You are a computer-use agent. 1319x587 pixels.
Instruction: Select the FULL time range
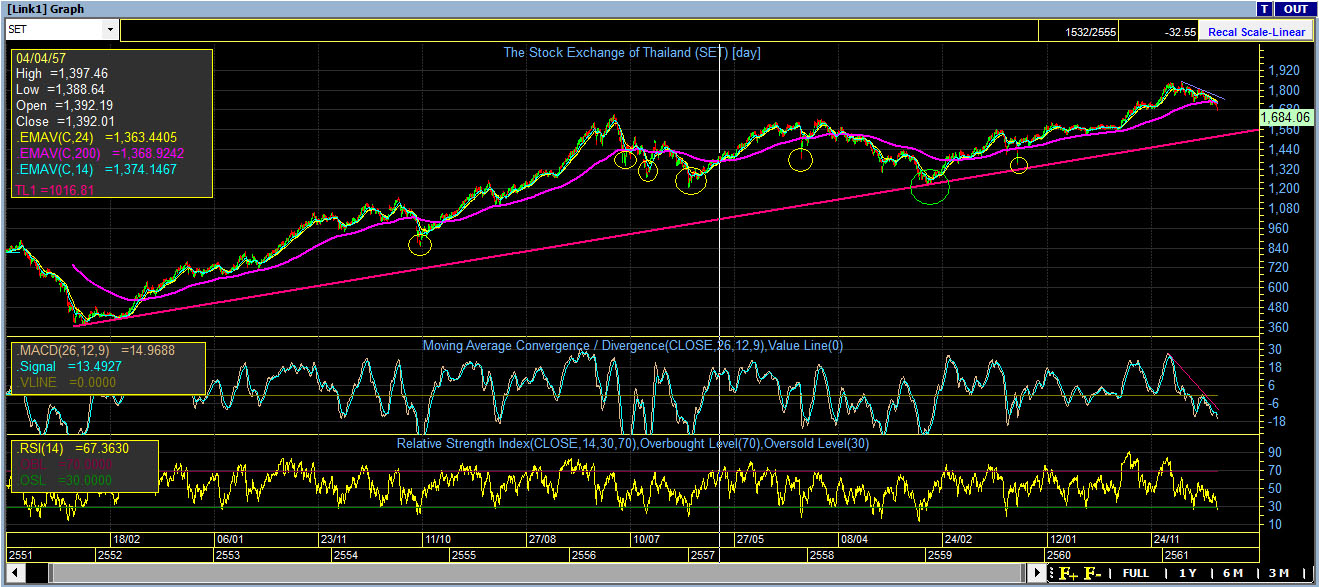tap(1135, 573)
